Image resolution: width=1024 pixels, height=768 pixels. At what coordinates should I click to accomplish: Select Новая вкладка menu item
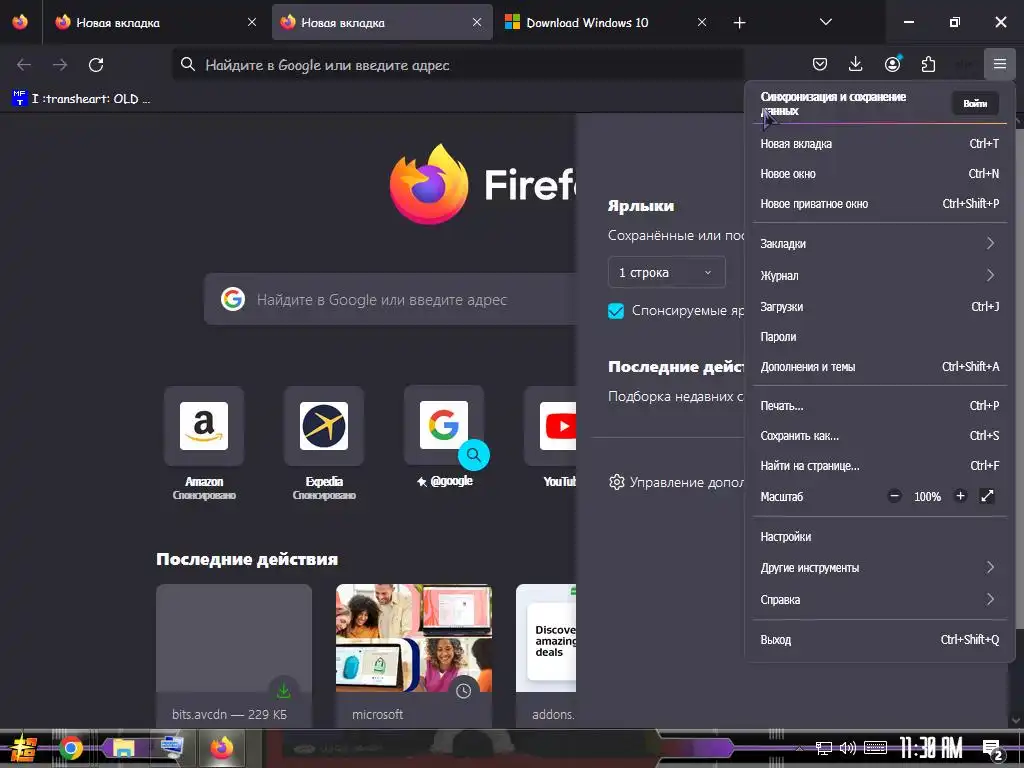[879, 144]
